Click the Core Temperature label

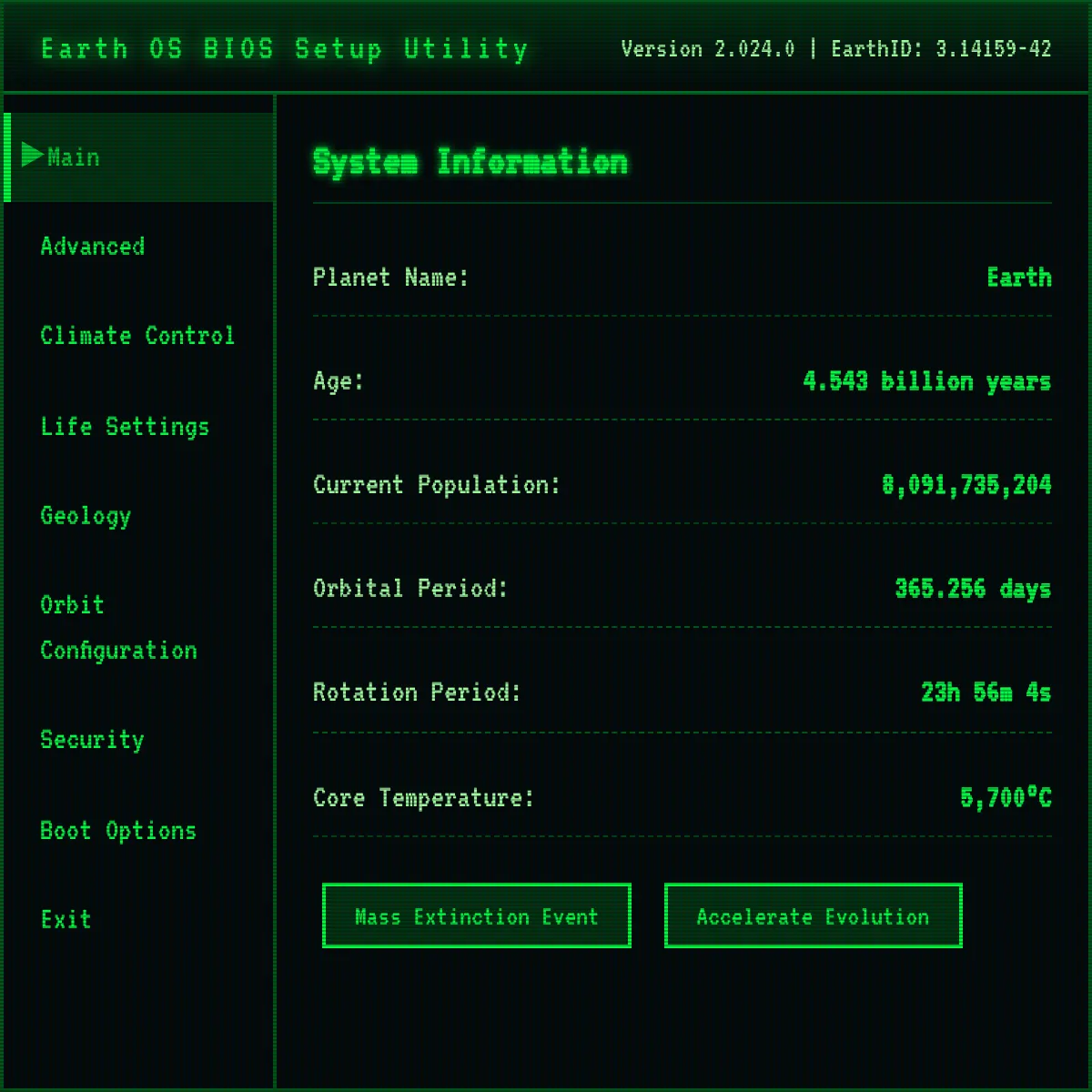[x=423, y=798]
